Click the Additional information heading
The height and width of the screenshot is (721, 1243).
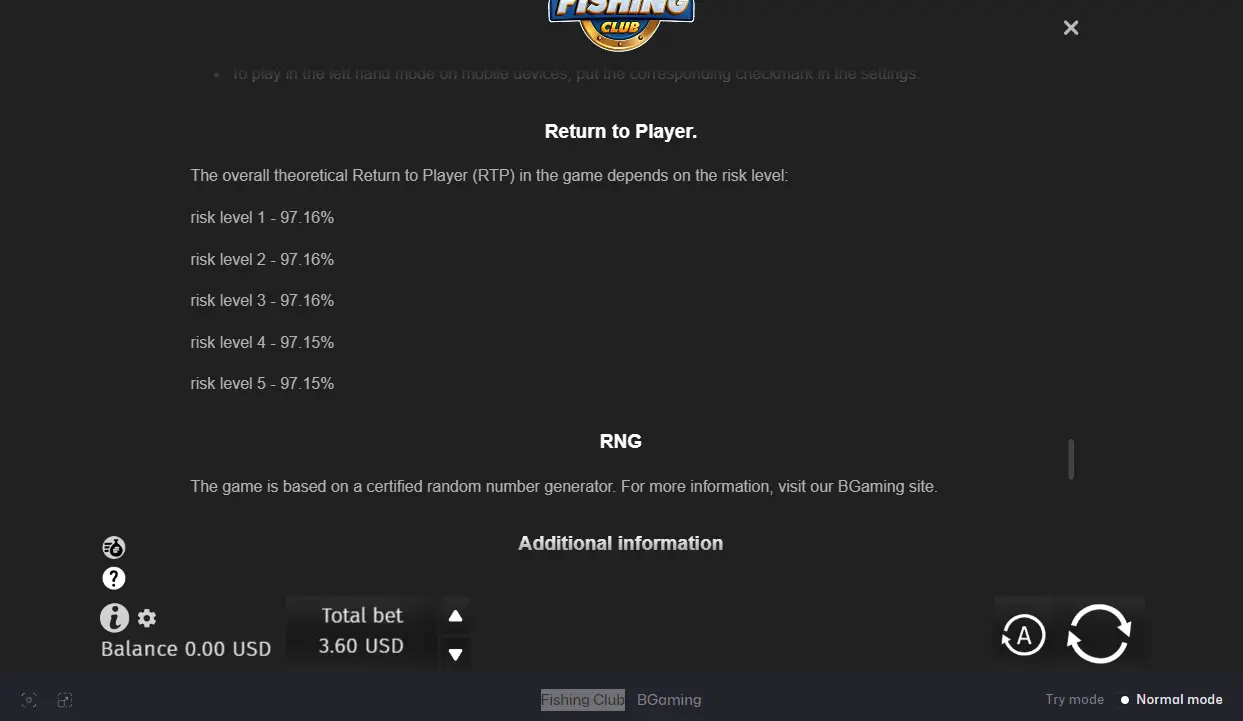[620, 543]
